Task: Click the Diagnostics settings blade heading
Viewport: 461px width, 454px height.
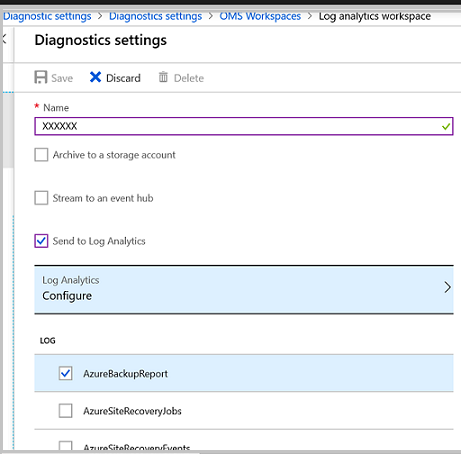Action: pyautogui.click(x=101, y=40)
